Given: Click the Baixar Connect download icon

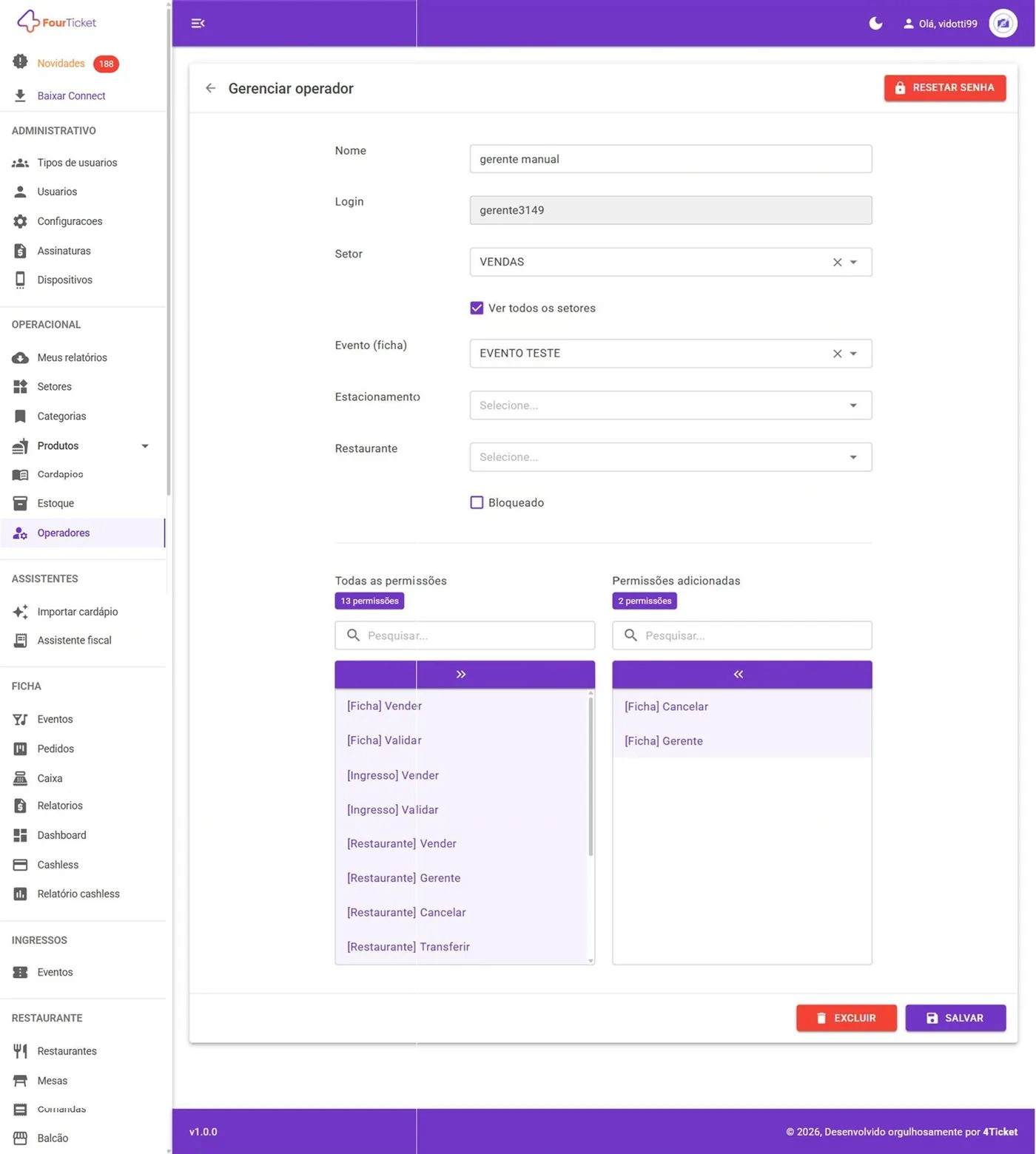Looking at the screenshot, I should 20,95.
